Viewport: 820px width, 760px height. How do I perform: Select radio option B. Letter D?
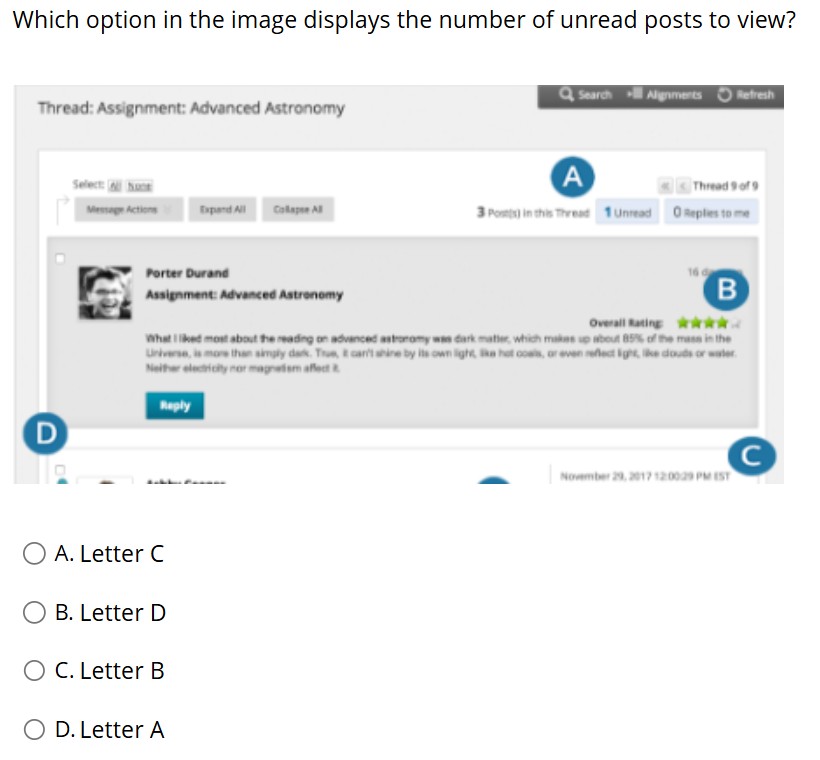click(35, 612)
